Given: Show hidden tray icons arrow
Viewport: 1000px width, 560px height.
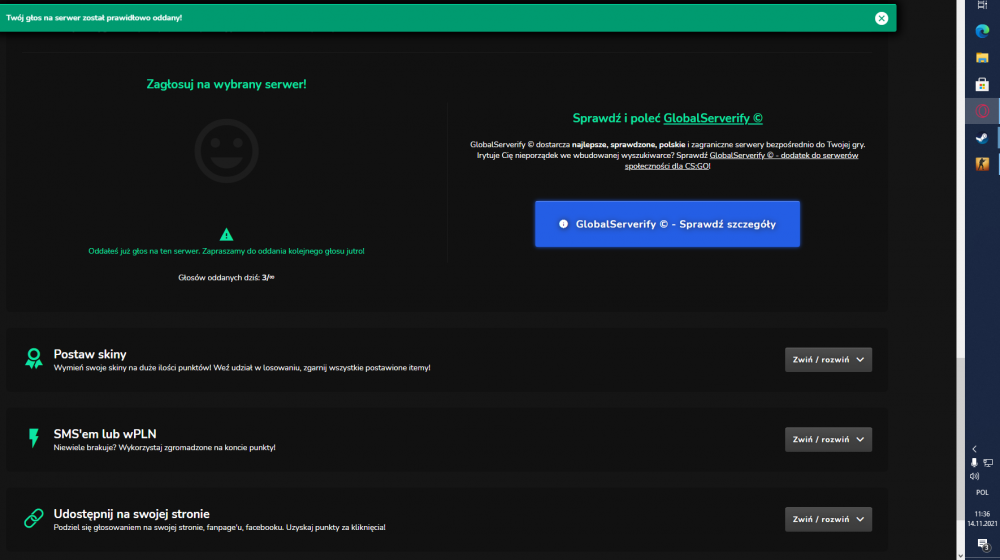Looking at the screenshot, I should point(974,449).
